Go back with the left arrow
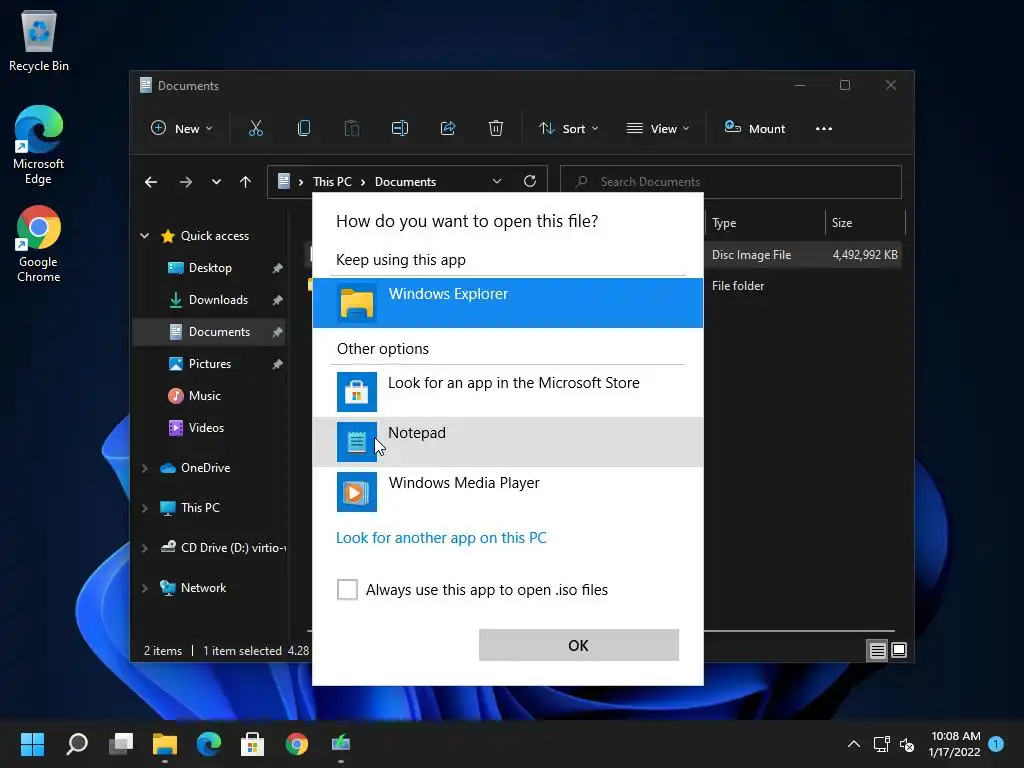This screenshot has height=768, width=1024. coord(151,182)
